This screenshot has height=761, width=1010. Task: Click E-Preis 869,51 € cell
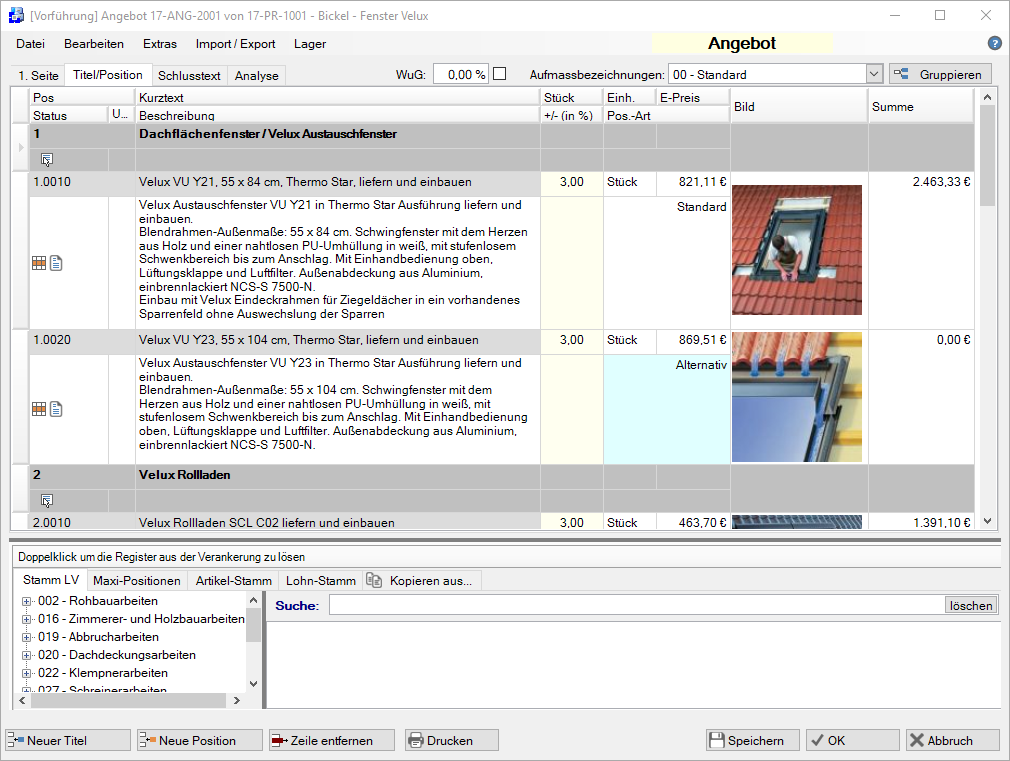point(693,340)
